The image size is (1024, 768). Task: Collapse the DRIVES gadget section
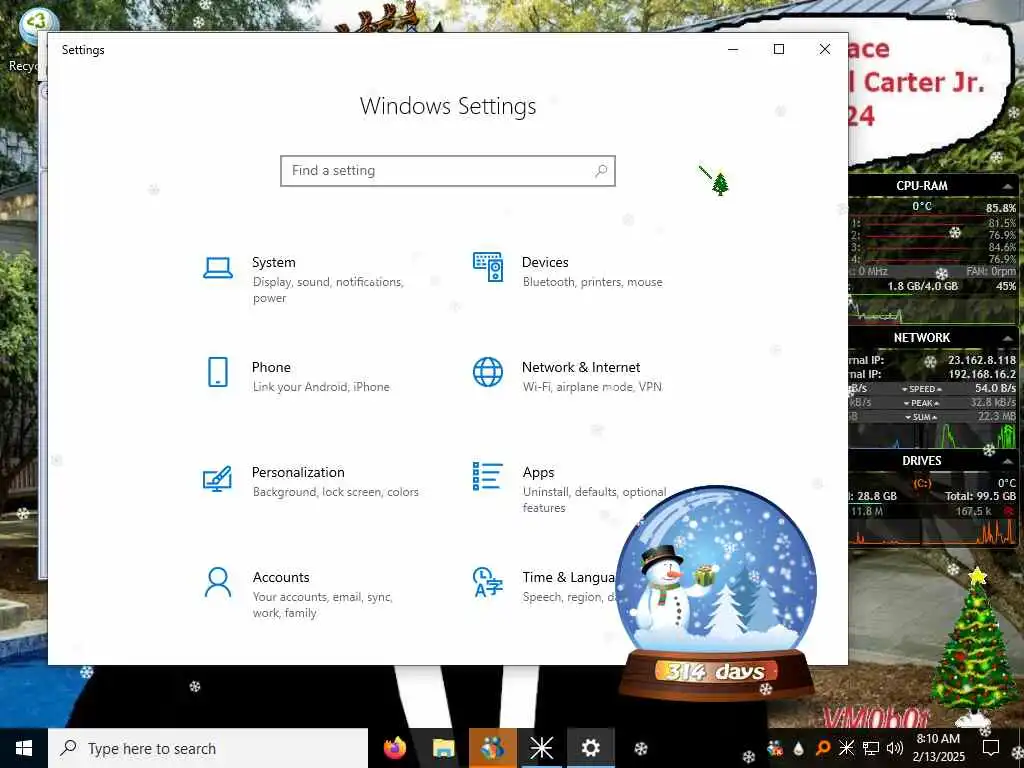tap(1008, 461)
